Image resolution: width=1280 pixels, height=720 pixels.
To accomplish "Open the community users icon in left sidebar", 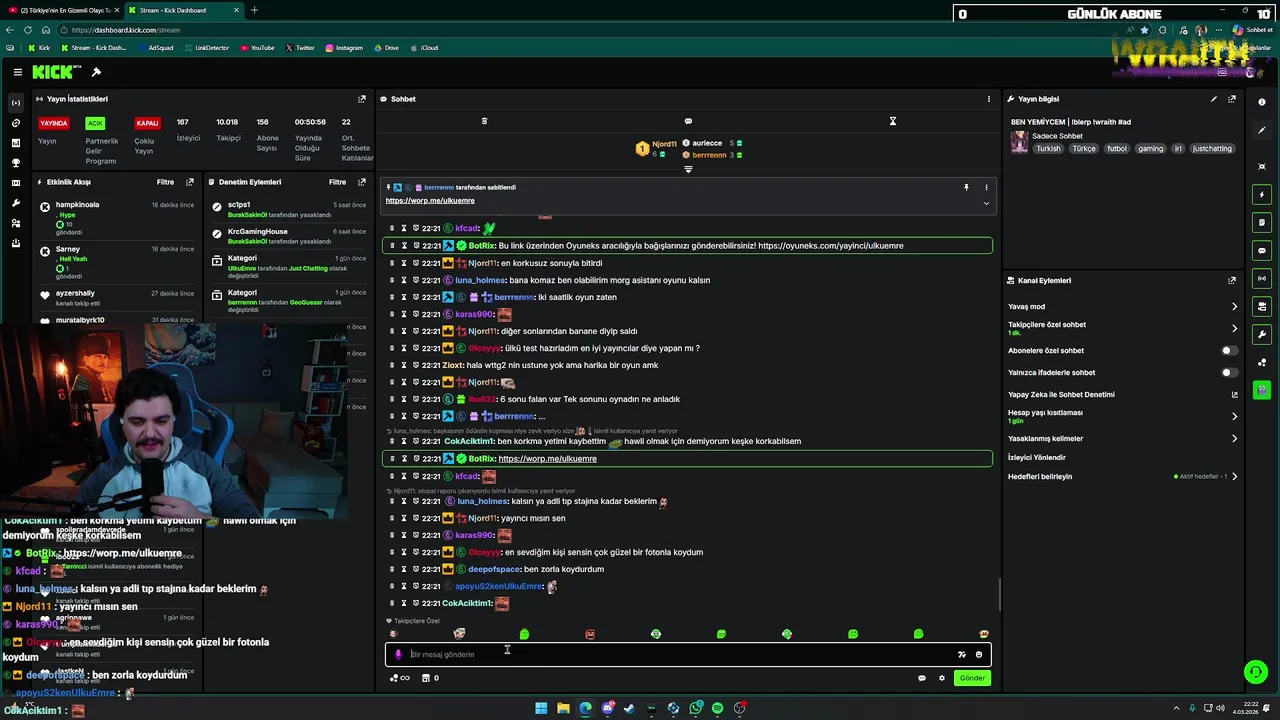I will point(16,223).
